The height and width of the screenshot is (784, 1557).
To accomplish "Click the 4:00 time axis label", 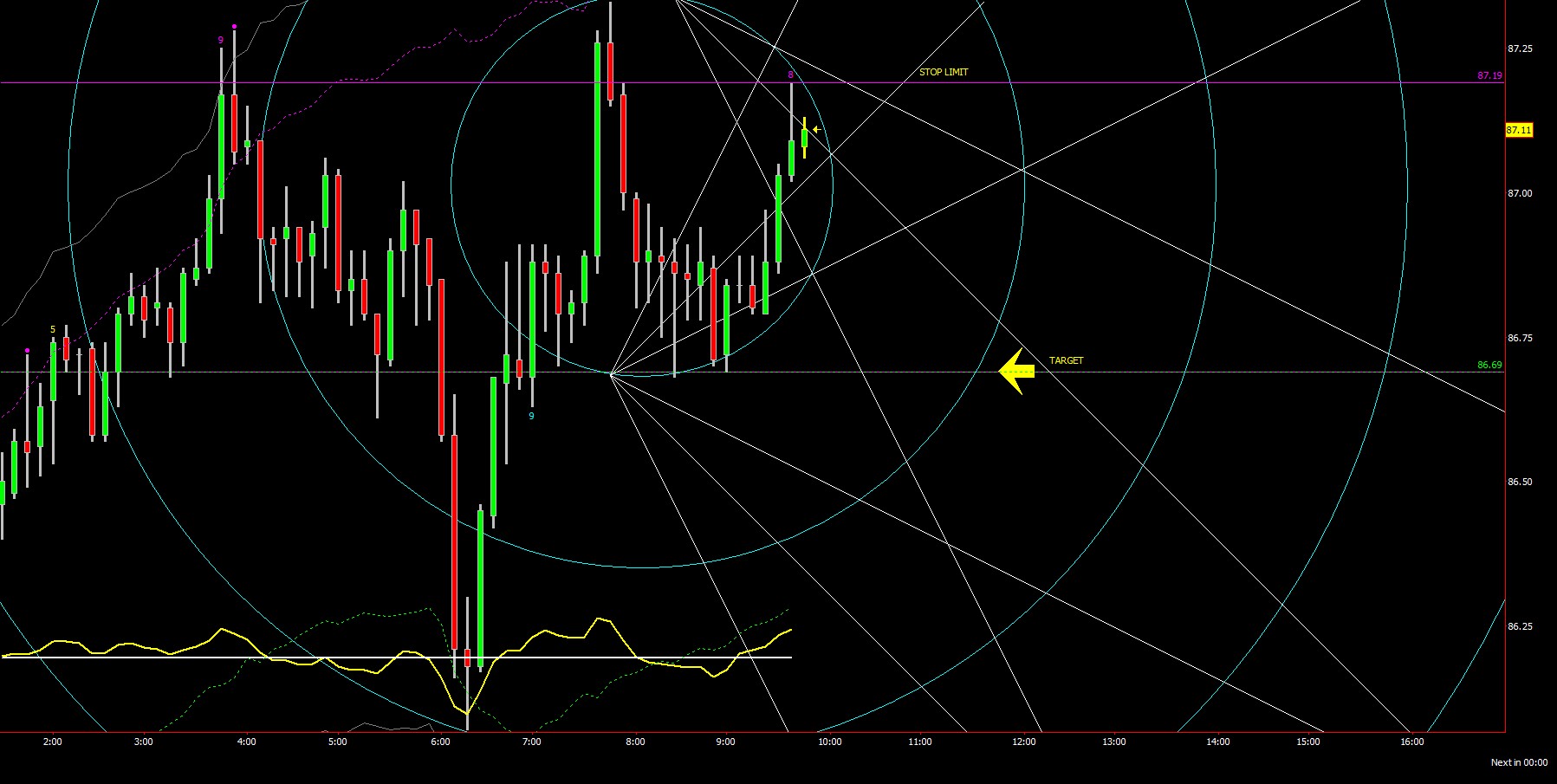I will (247, 742).
